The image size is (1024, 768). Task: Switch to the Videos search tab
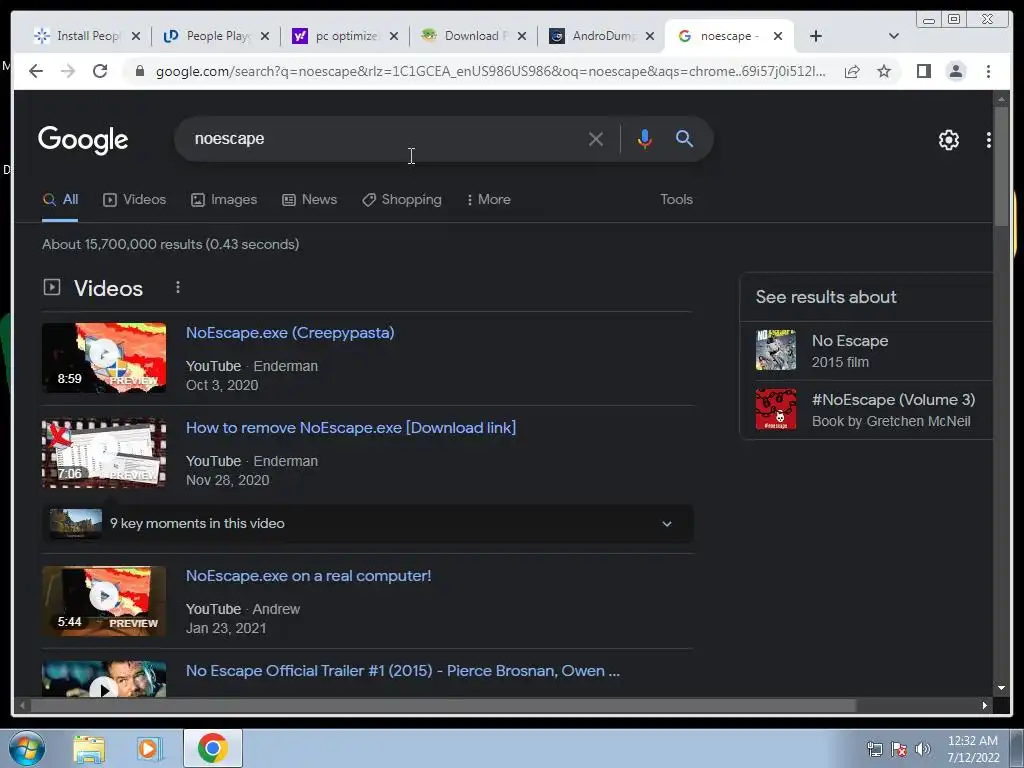pyautogui.click(x=135, y=200)
